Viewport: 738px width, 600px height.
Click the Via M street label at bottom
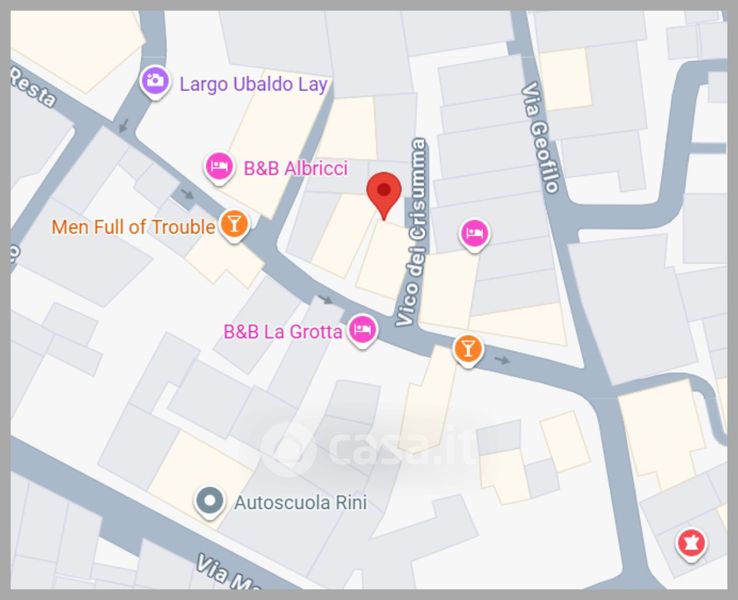(228, 573)
